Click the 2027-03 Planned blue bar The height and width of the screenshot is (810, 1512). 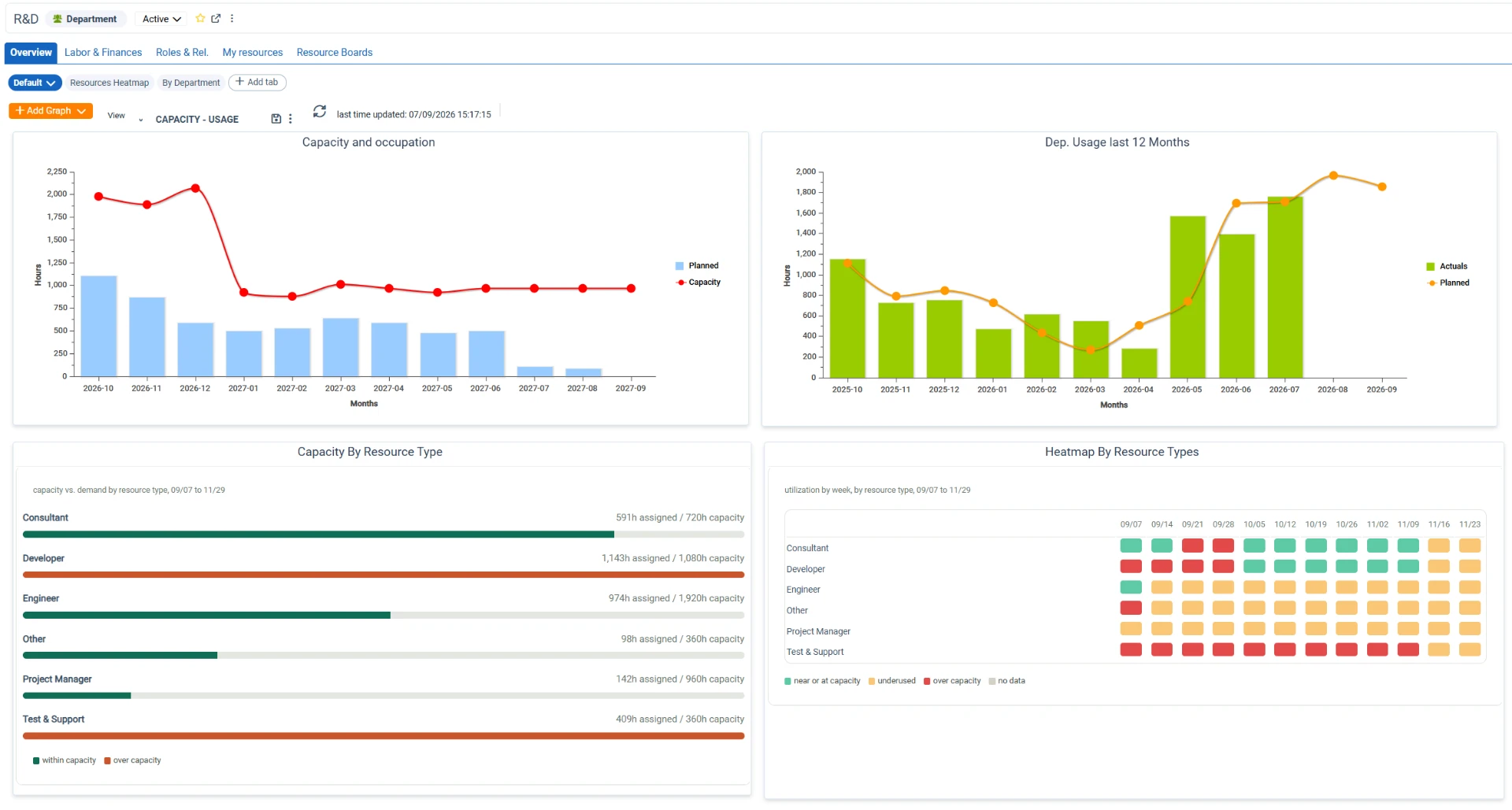click(x=341, y=347)
